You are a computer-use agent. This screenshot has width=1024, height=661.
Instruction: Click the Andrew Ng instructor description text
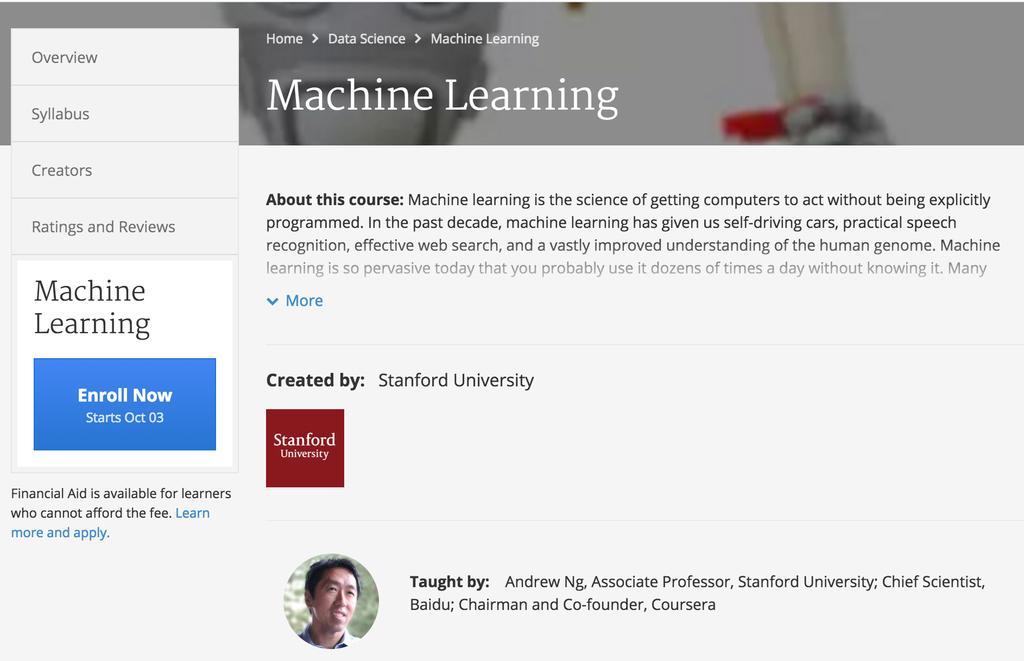pyautogui.click(x=697, y=593)
